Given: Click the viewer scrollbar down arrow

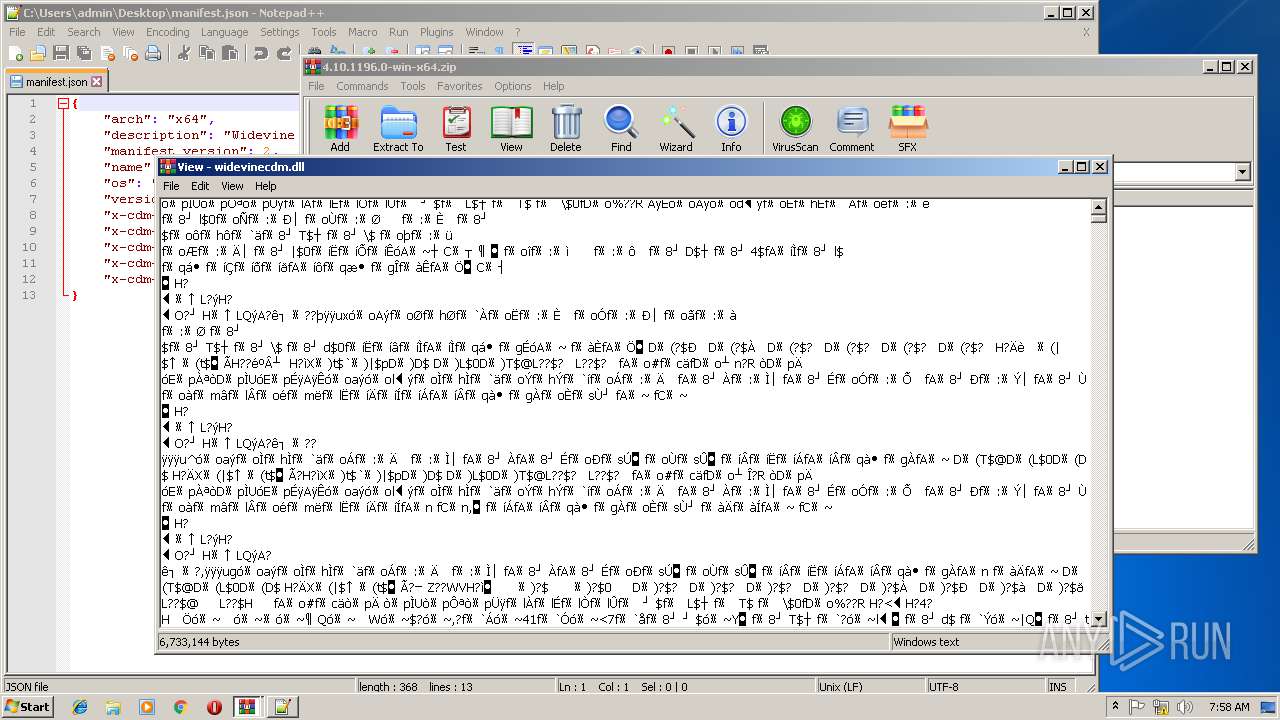Looking at the screenshot, I should coord(1098,619).
